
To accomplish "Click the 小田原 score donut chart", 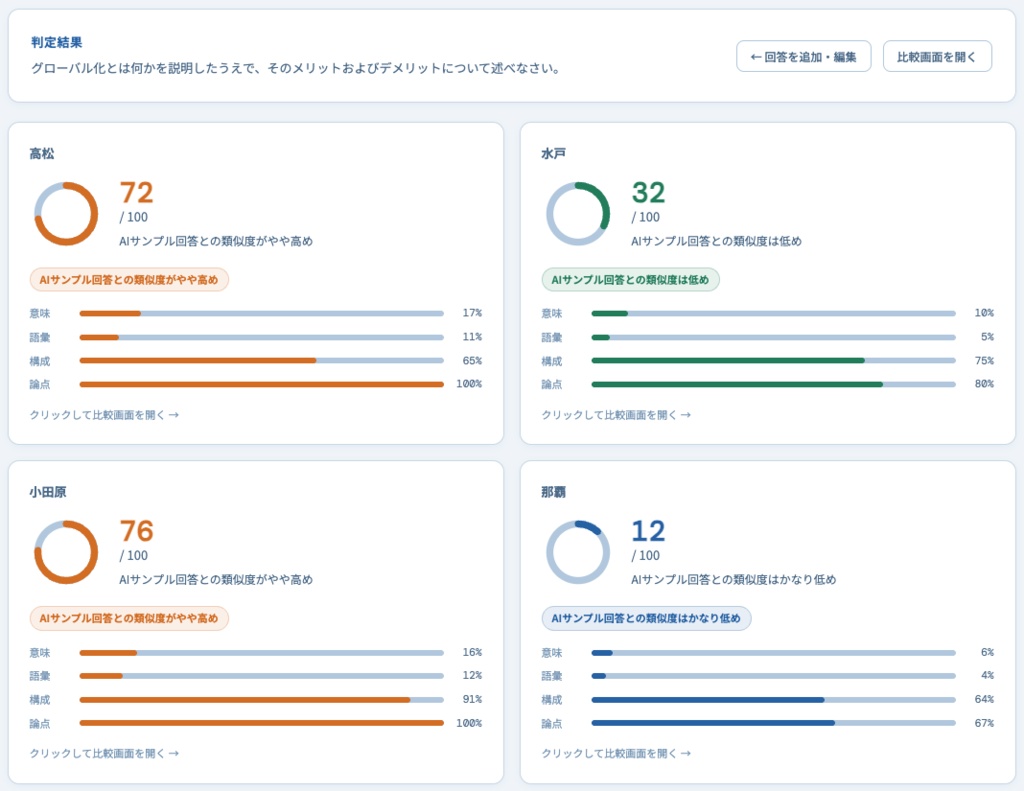I will pyautogui.click(x=66, y=552).
